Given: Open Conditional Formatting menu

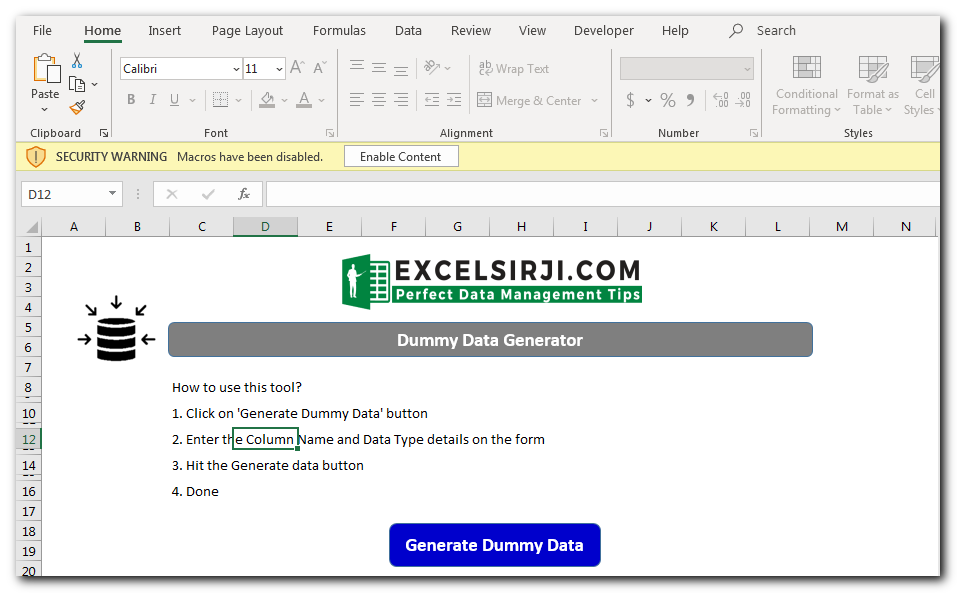Looking at the screenshot, I should pyautogui.click(x=806, y=85).
